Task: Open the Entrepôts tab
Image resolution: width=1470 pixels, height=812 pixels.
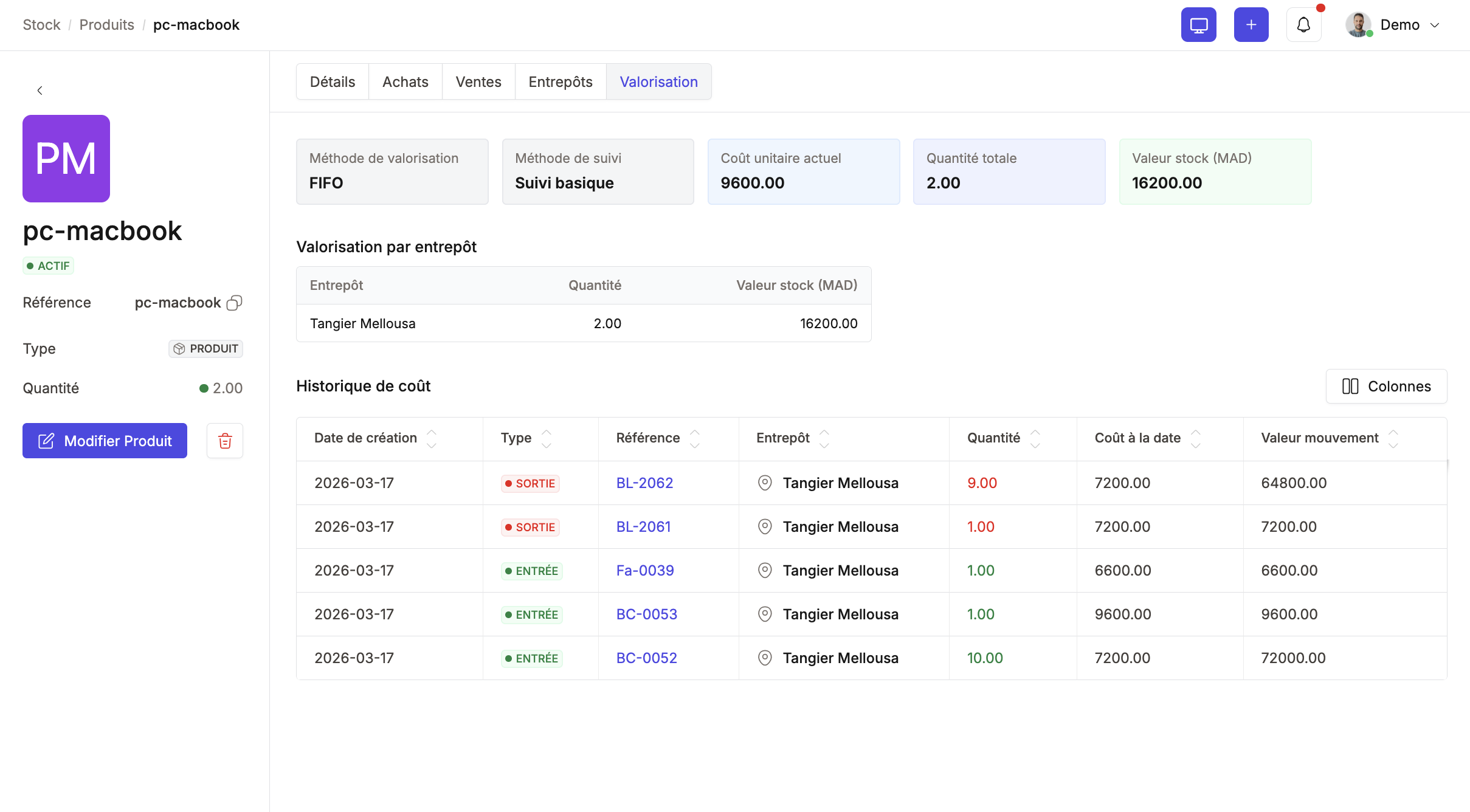Action: click(561, 81)
